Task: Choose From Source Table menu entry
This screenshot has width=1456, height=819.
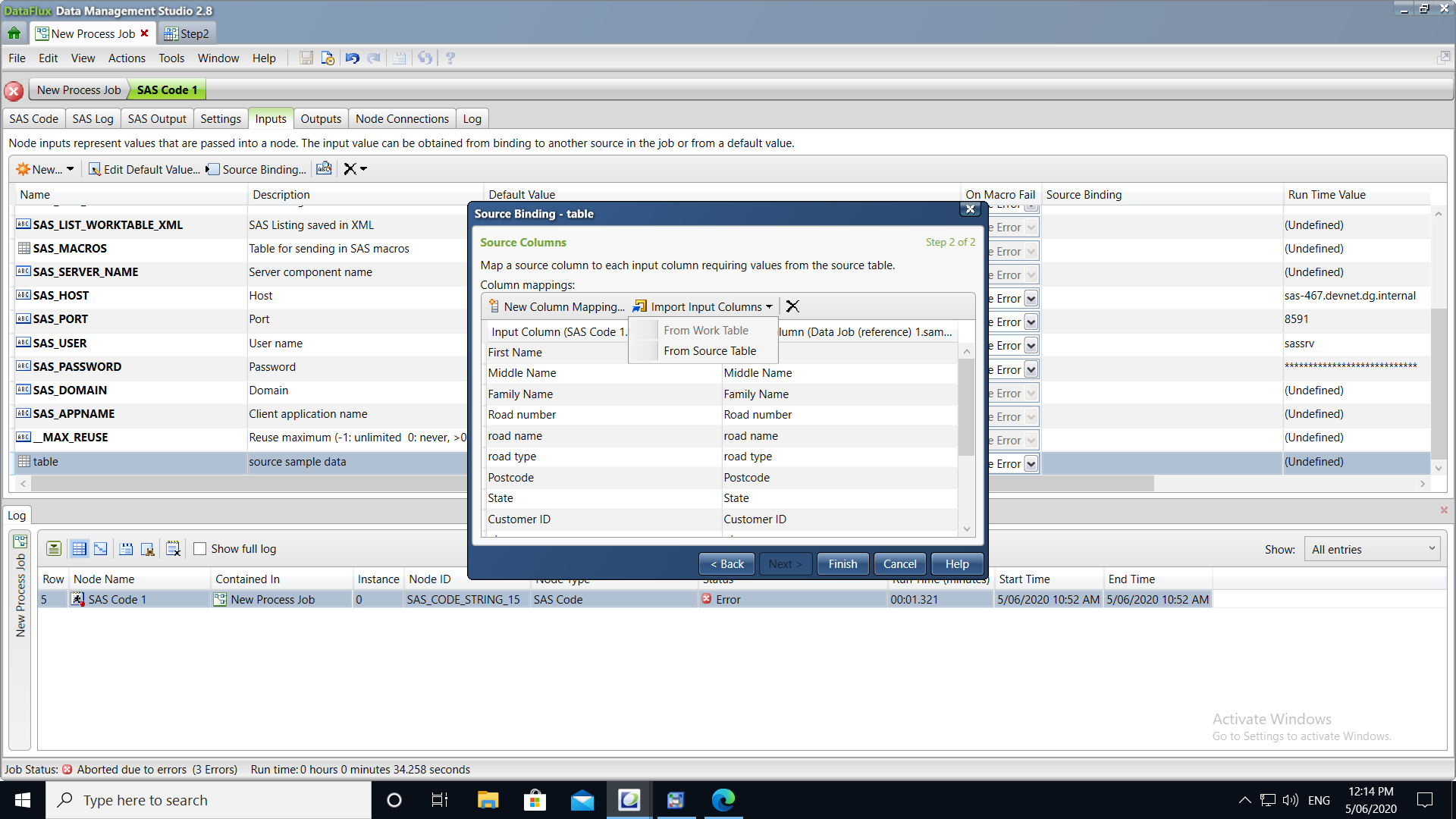Action: point(709,351)
